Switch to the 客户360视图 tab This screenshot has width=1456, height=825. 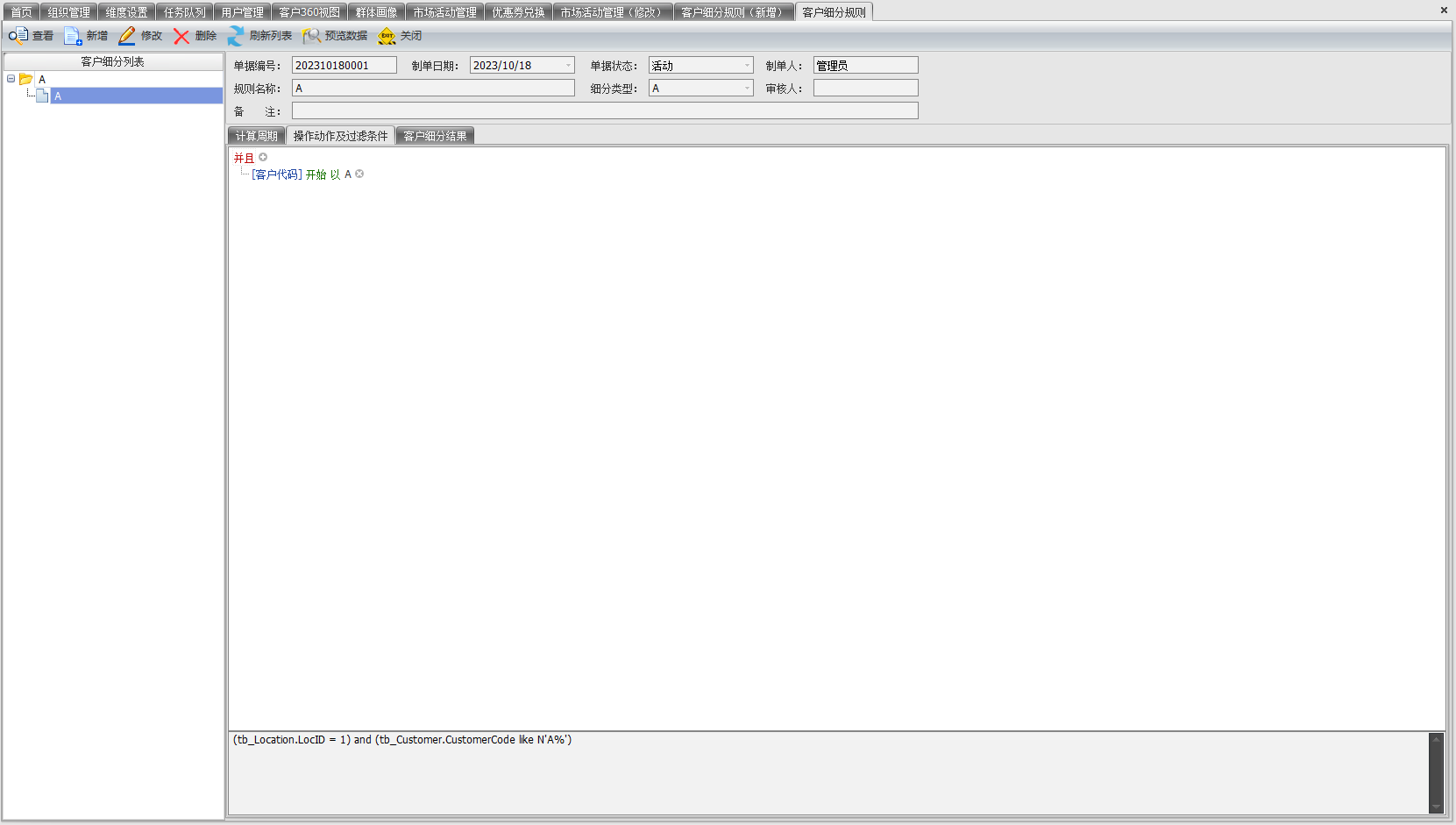point(309,12)
